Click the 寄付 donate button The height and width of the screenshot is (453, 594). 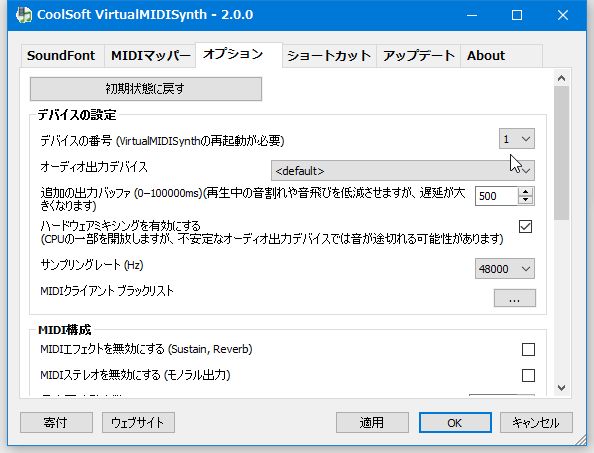pyautogui.click(x=56, y=422)
